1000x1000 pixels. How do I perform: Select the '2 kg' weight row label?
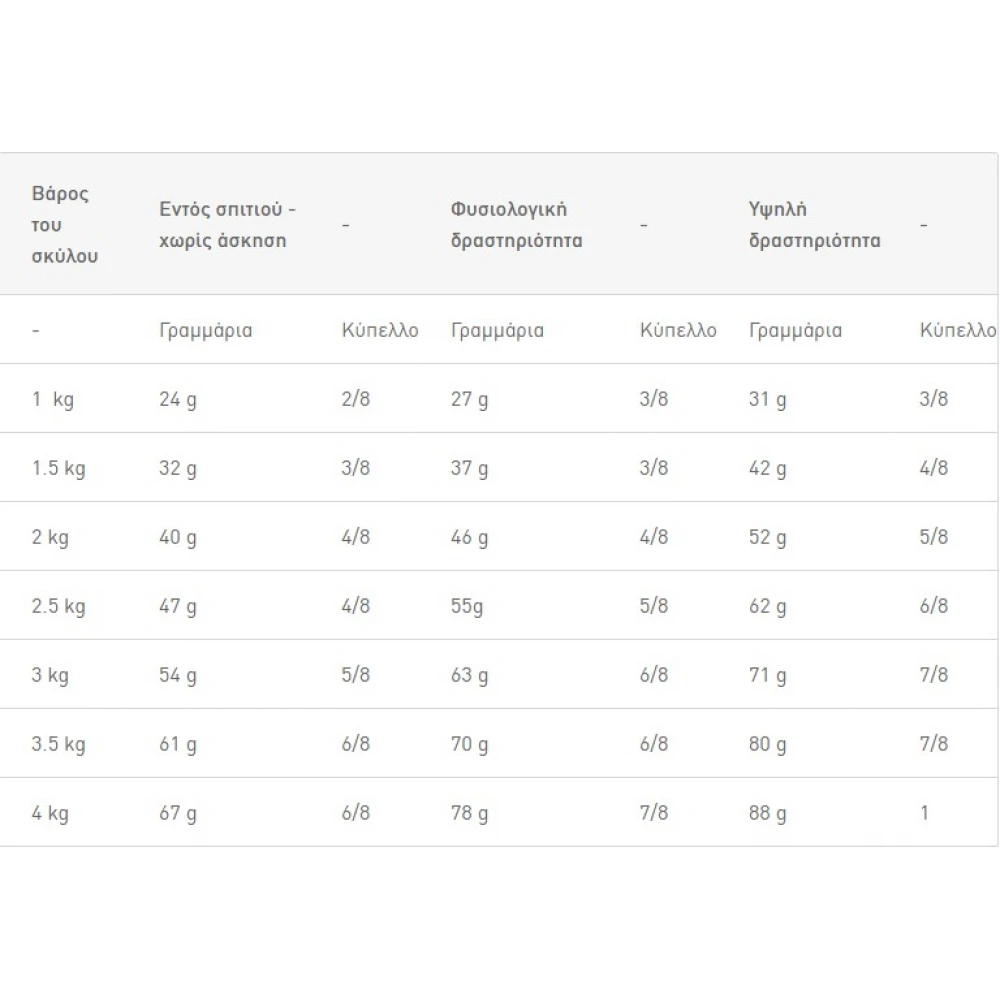pos(50,537)
